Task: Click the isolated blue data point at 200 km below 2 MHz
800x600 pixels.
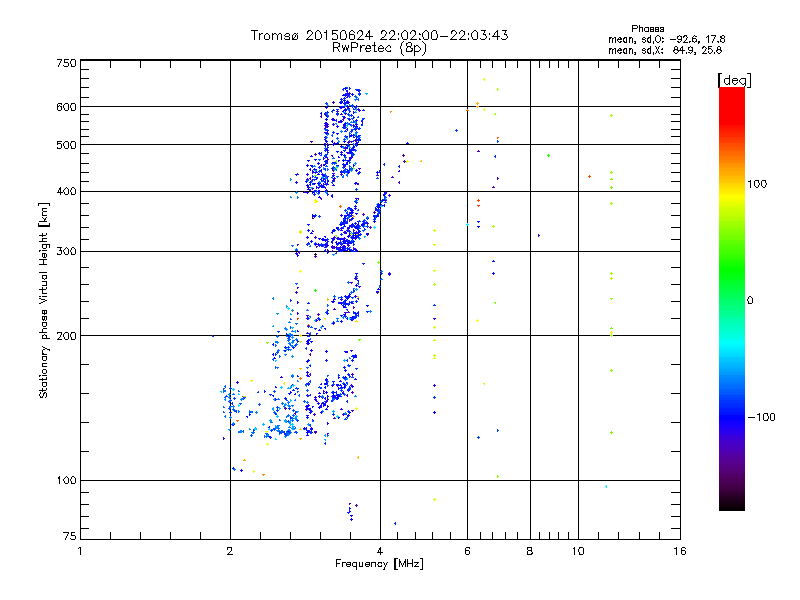Action: pos(213,336)
